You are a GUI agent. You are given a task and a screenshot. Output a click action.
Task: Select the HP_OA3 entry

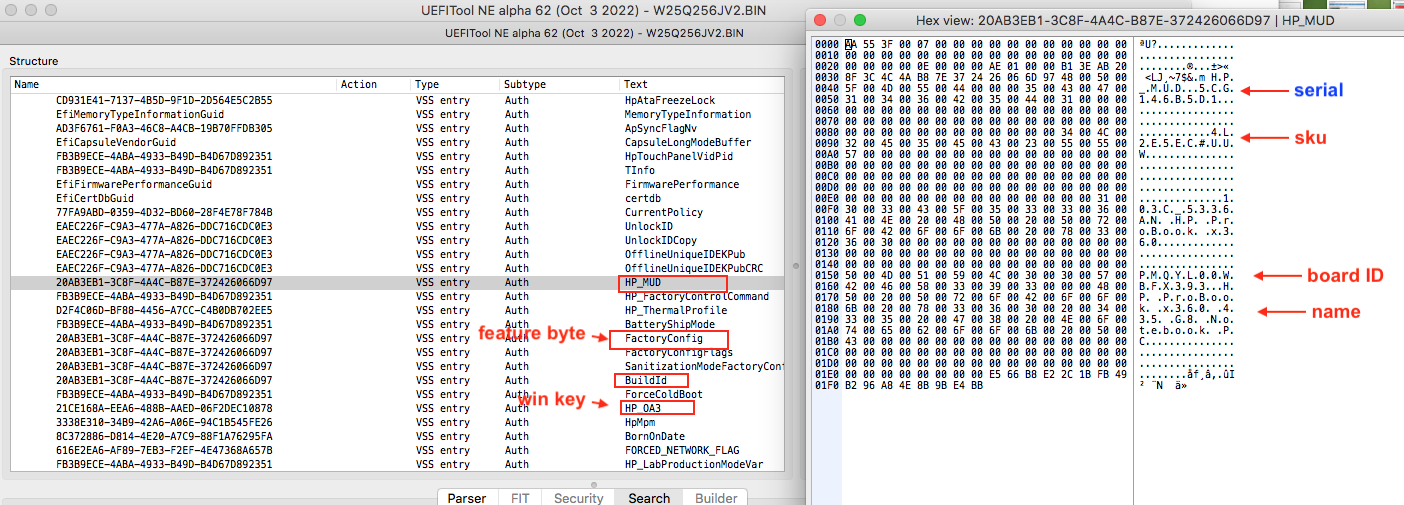[397, 408]
